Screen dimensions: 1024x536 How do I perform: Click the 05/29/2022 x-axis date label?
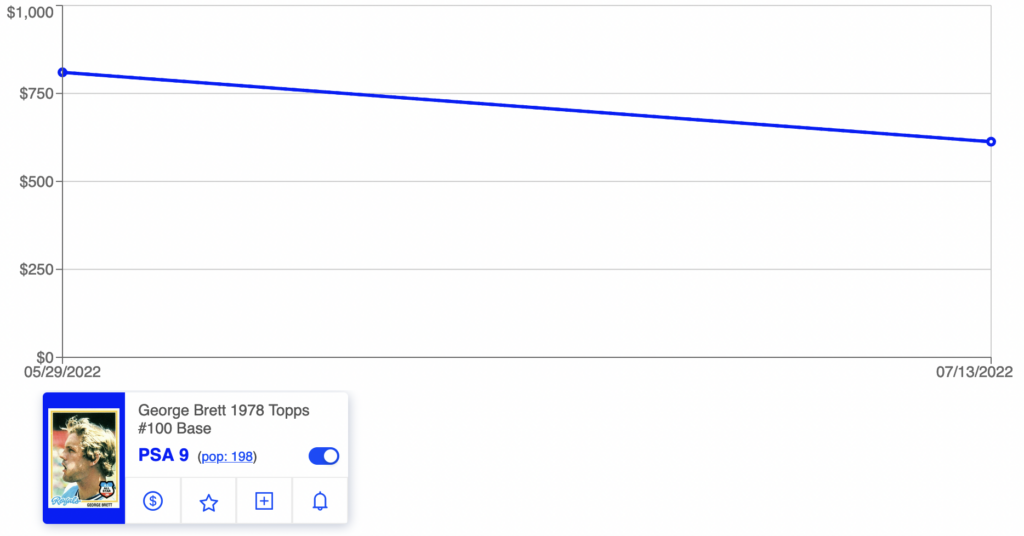[x=63, y=372]
